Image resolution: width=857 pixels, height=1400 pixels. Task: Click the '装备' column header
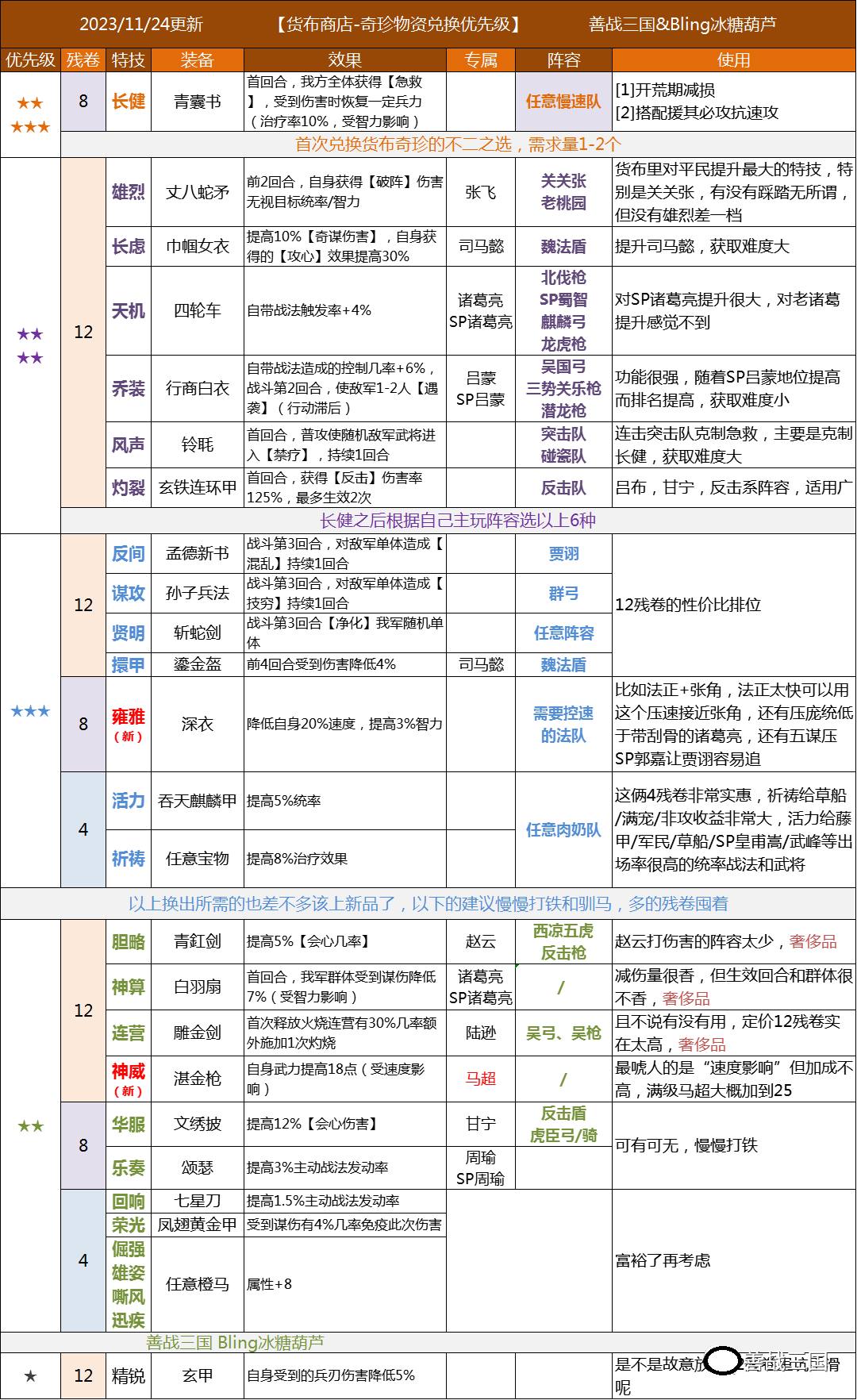tap(198, 60)
